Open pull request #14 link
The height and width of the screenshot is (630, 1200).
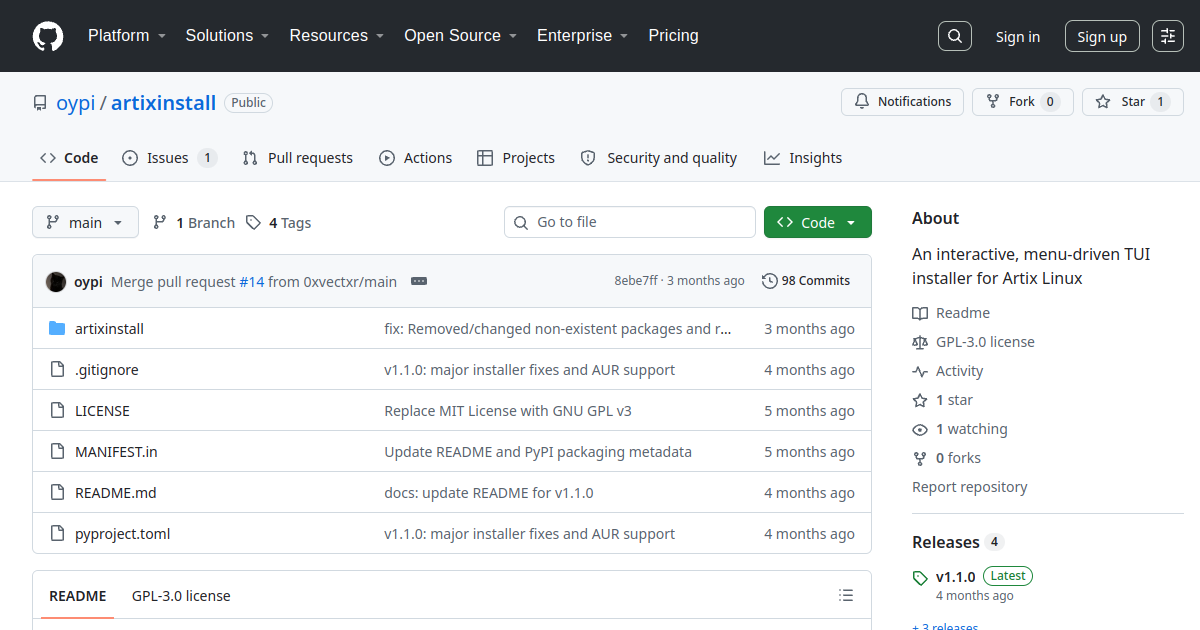pos(252,282)
